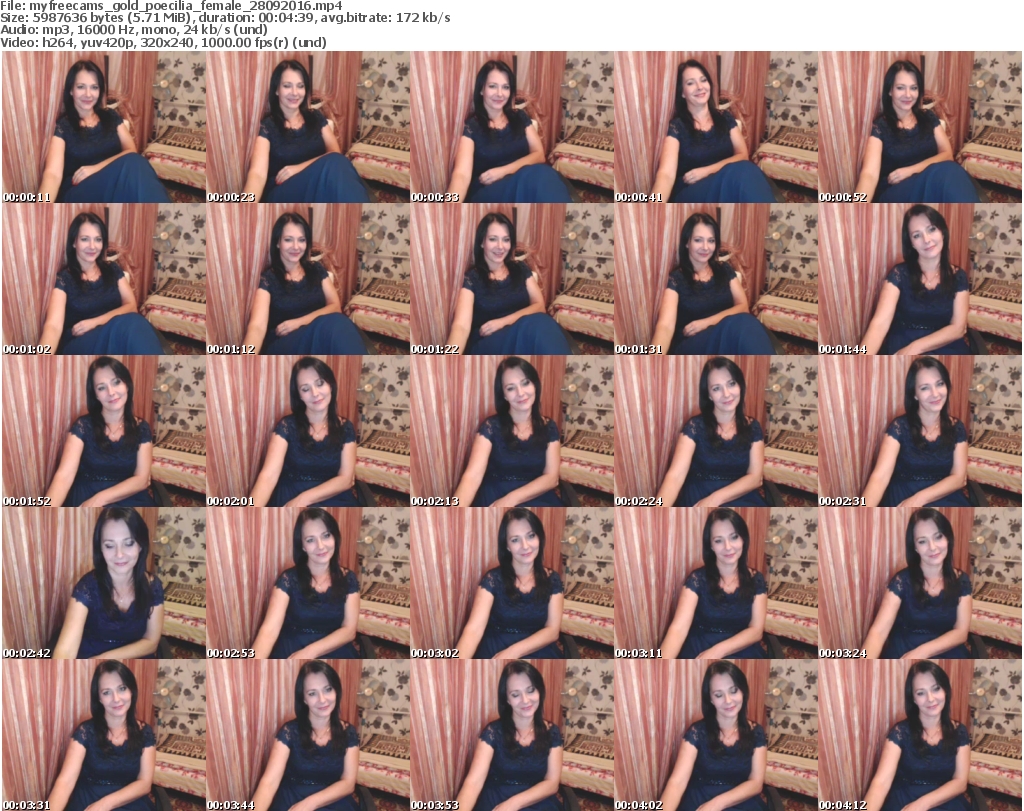Pick the thumbnail stamped 00:03:11

coord(716,583)
